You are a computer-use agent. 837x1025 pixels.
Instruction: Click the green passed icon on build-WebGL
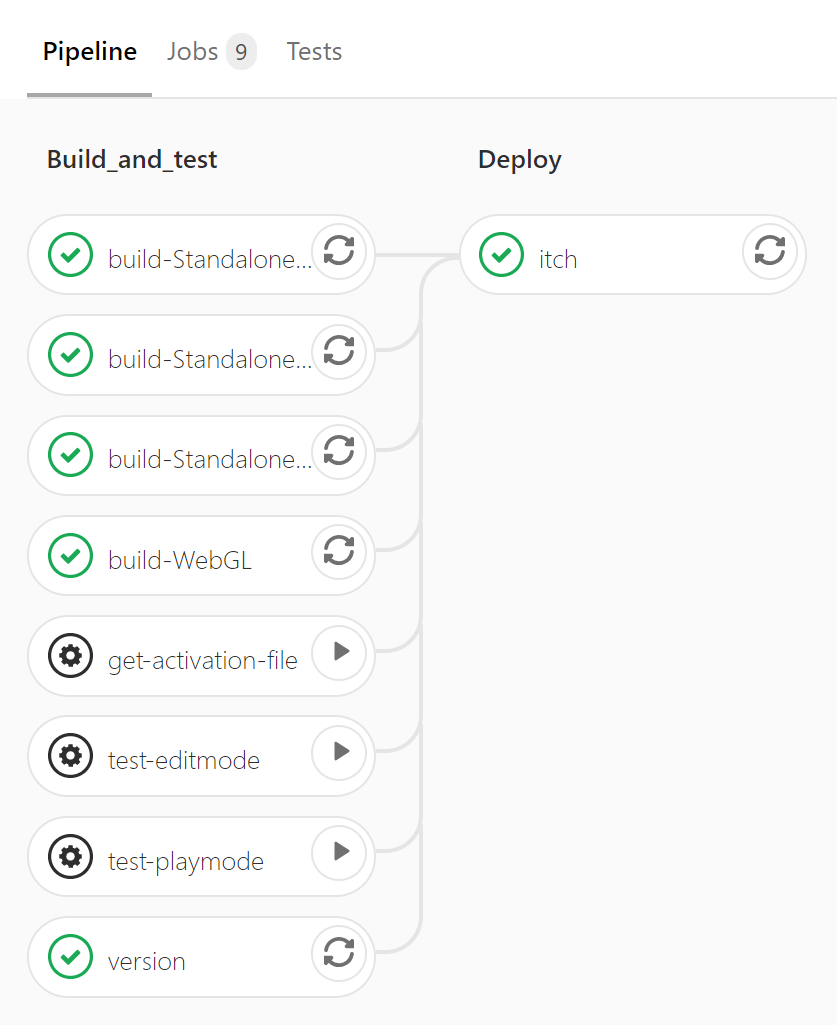(70, 556)
